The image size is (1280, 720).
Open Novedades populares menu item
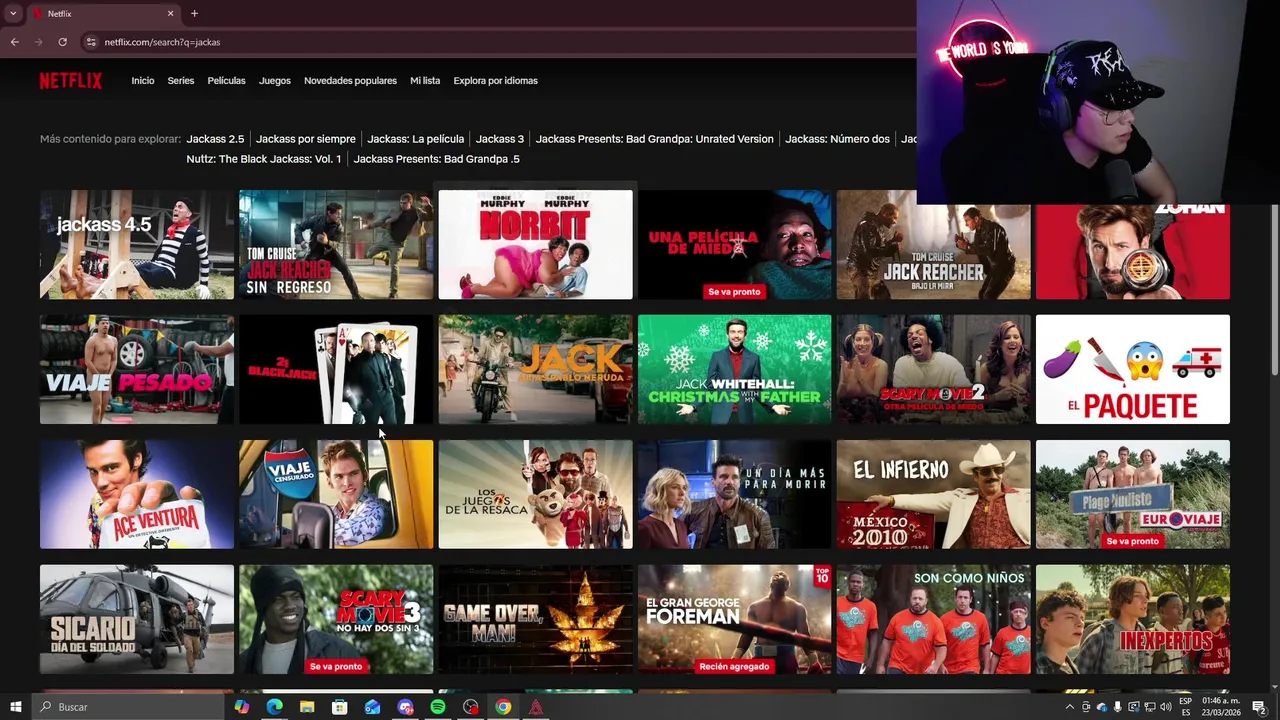350,81
